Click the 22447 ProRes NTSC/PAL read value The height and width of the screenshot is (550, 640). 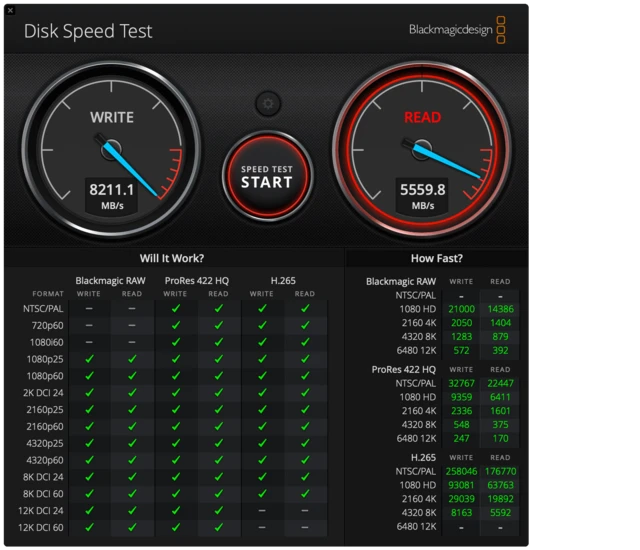pos(500,384)
